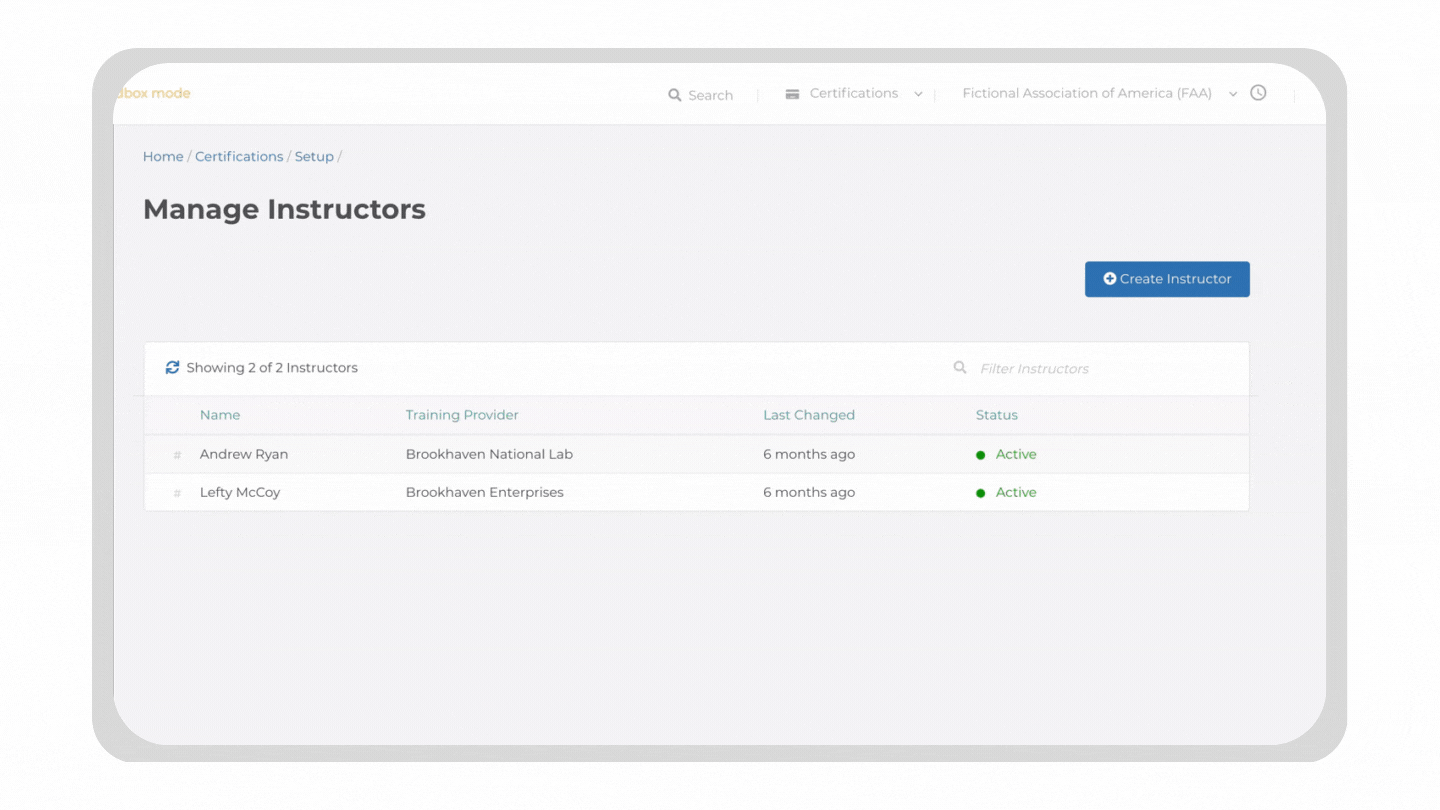The height and width of the screenshot is (810, 1440).
Task: Sort by Training Provider column header
Action: [x=462, y=415]
